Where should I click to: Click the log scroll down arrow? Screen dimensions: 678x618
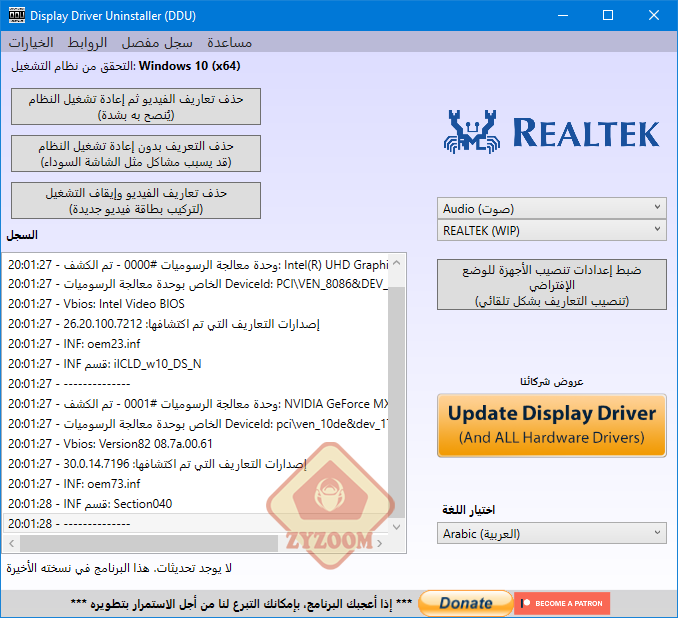click(397, 527)
